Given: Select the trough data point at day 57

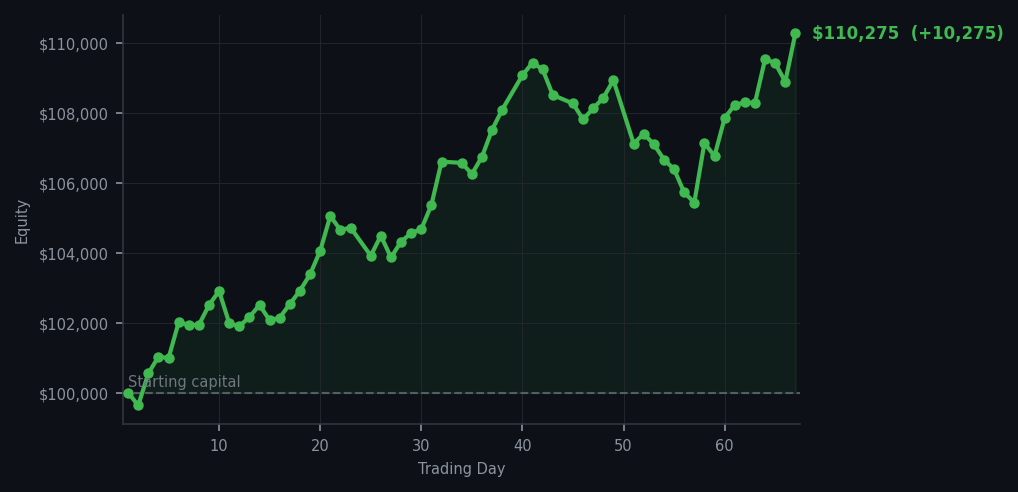Looking at the screenshot, I should (695, 203).
